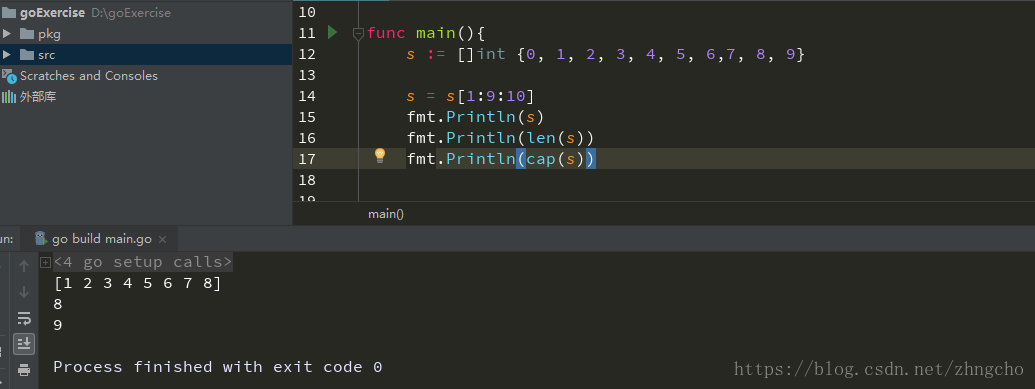Expand the pkg folder arrow
Image resolution: width=1035 pixels, height=389 pixels.
7,33
